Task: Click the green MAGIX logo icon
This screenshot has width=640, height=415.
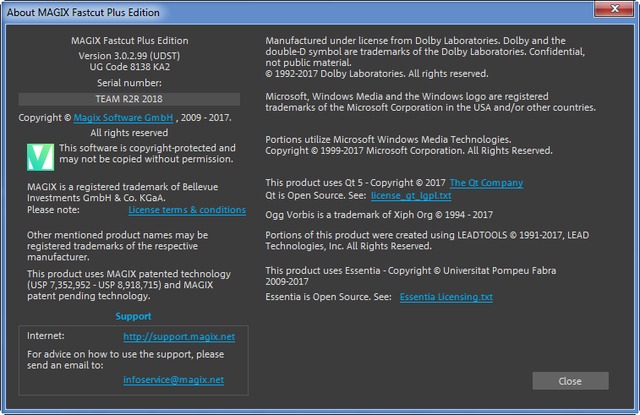Action: click(40, 157)
